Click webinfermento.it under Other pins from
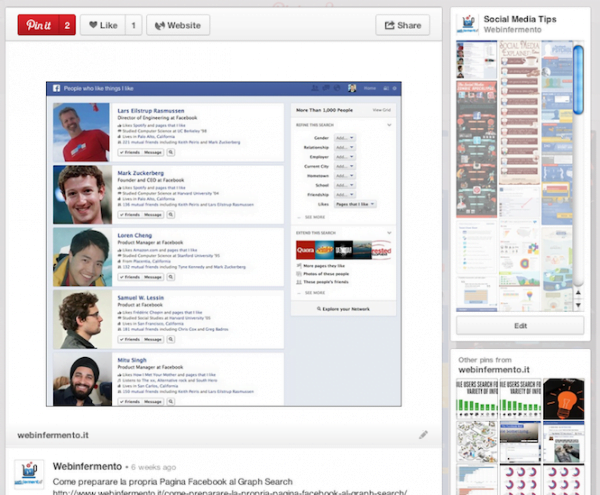The width and height of the screenshot is (600, 495). tap(494, 370)
